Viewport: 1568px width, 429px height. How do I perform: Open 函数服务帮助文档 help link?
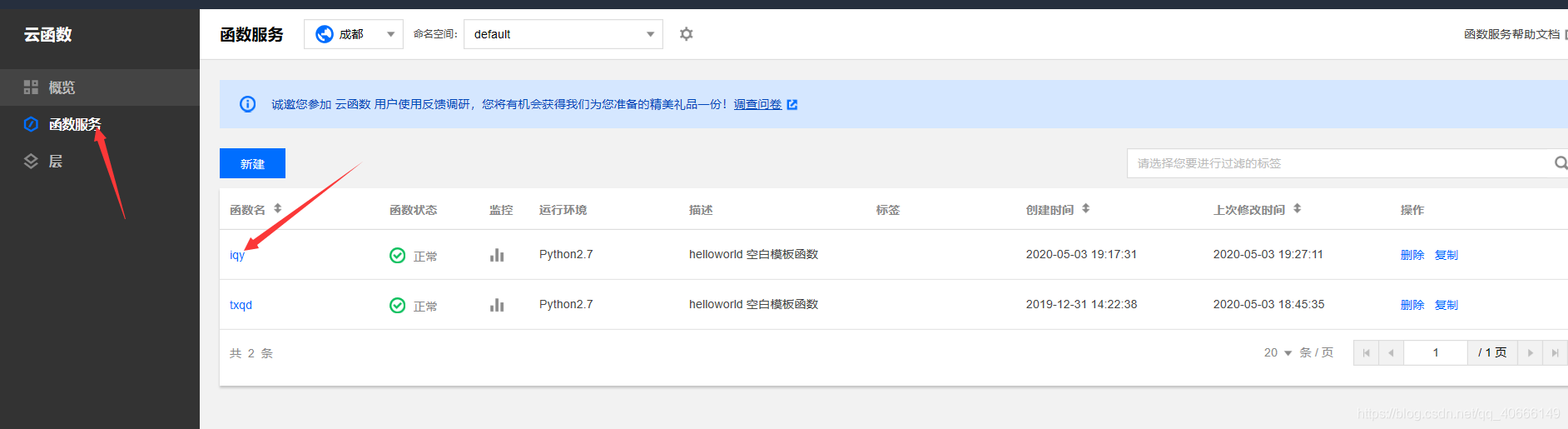point(1511,34)
